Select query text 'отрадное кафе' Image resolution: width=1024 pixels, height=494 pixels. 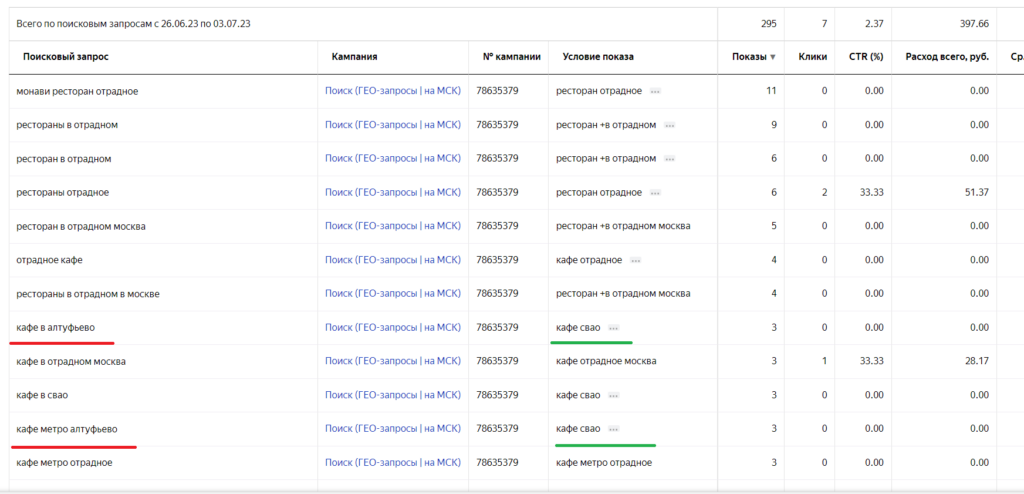(x=50, y=260)
